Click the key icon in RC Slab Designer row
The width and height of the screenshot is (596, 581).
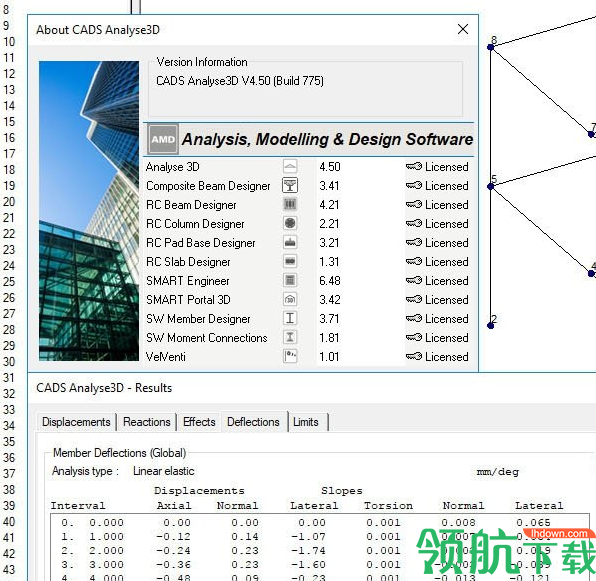414,261
